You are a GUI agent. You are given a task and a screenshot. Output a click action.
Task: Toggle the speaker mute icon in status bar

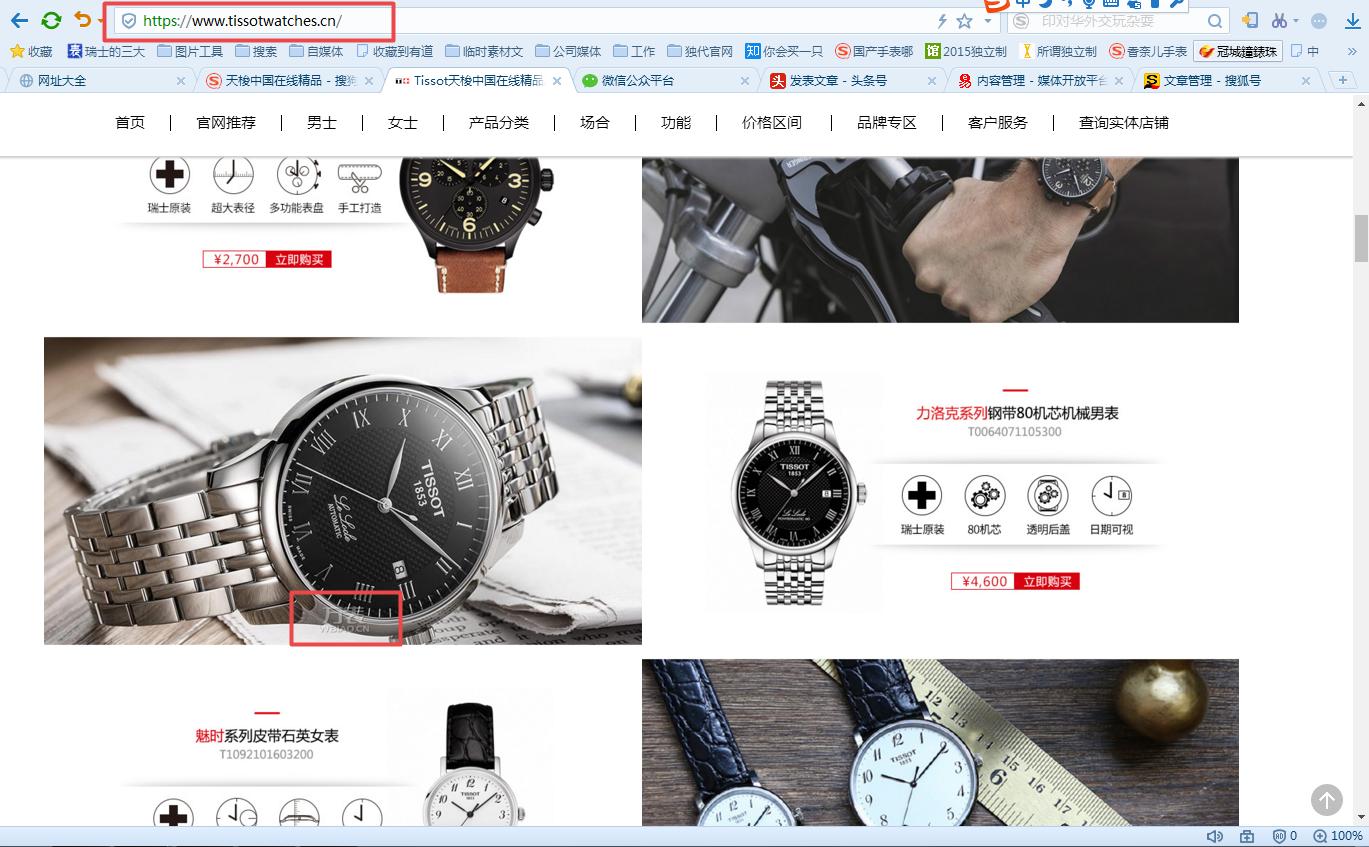click(1214, 836)
